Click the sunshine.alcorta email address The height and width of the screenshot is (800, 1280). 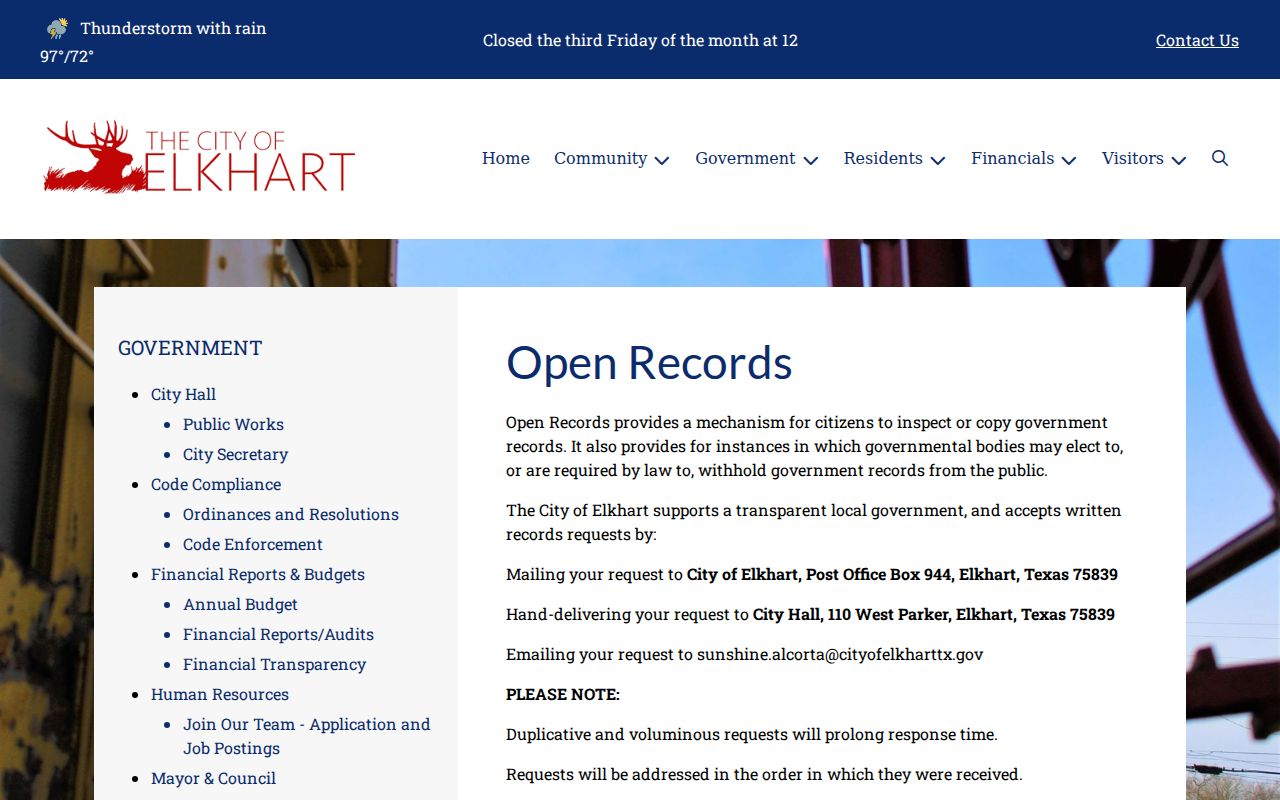840,654
